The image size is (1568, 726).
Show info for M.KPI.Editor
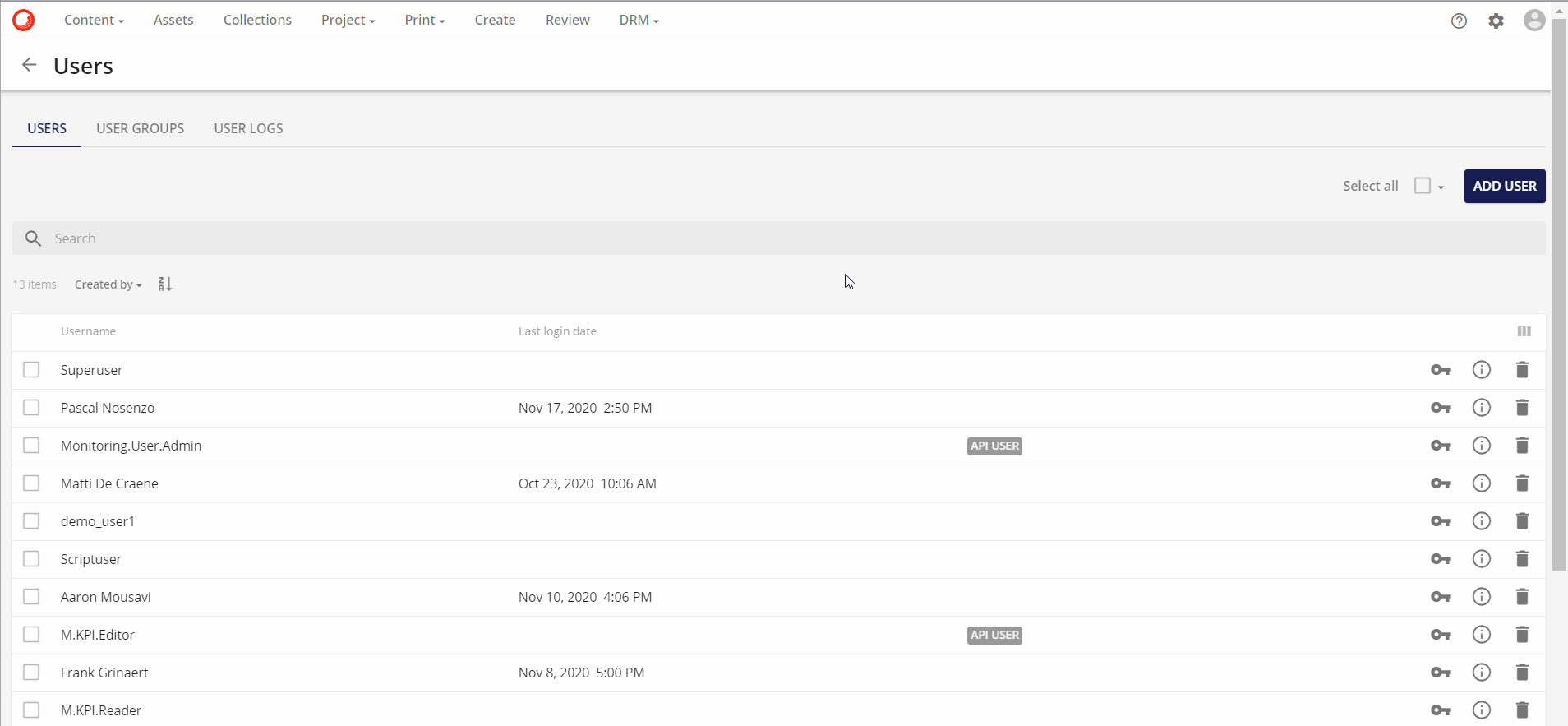click(x=1482, y=635)
